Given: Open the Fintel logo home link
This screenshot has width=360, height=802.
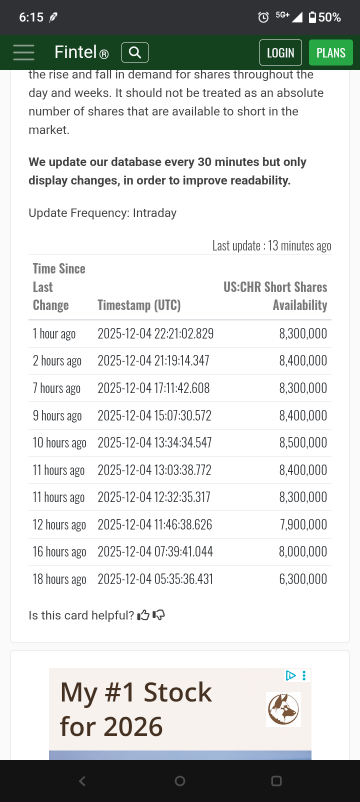Looking at the screenshot, I should (81, 53).
